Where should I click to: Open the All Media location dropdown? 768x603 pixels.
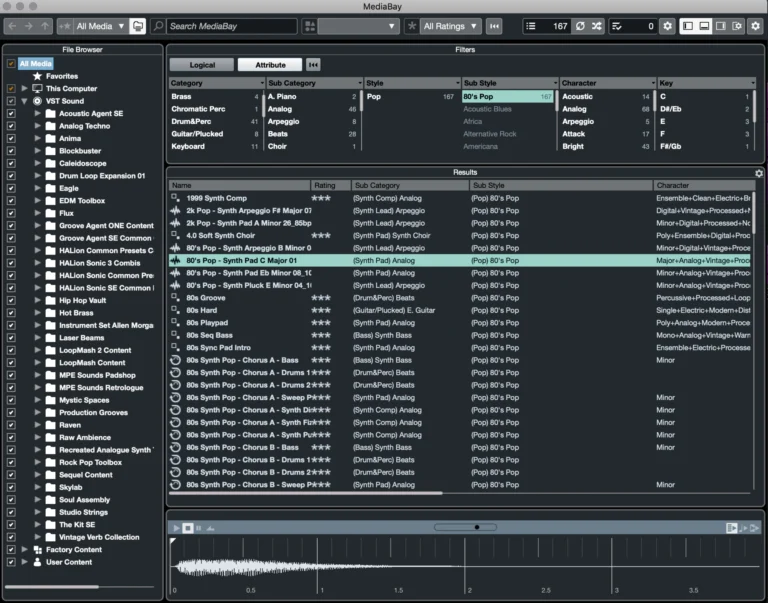coord(100,26)
